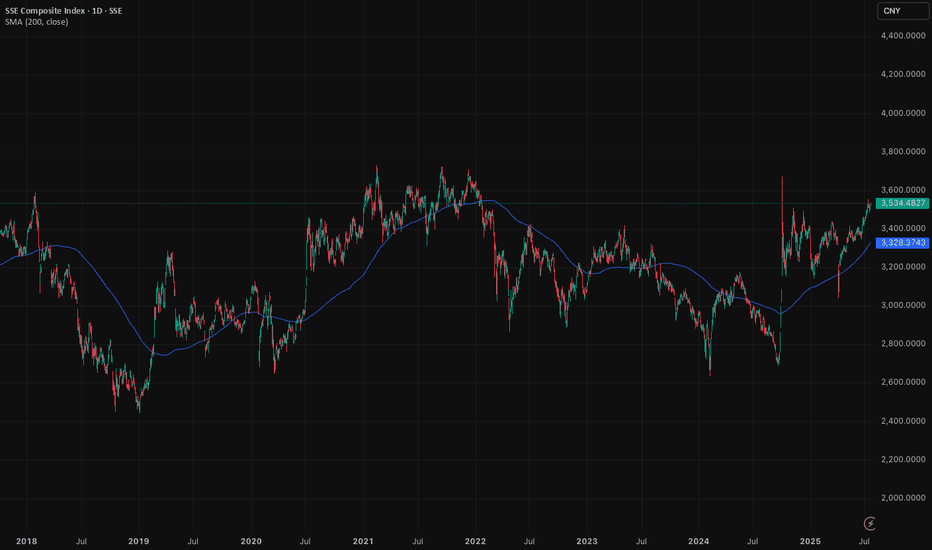Click the 4,000.0000 price scale label
The image size is (932, 550).
[x=900, y=113]
